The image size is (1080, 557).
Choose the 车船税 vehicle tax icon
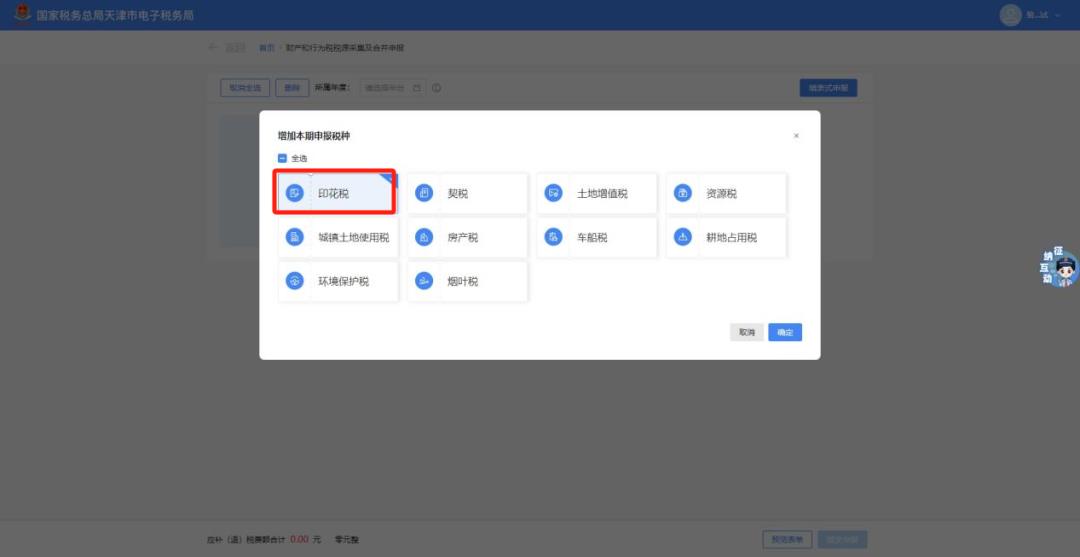[553, 237]
